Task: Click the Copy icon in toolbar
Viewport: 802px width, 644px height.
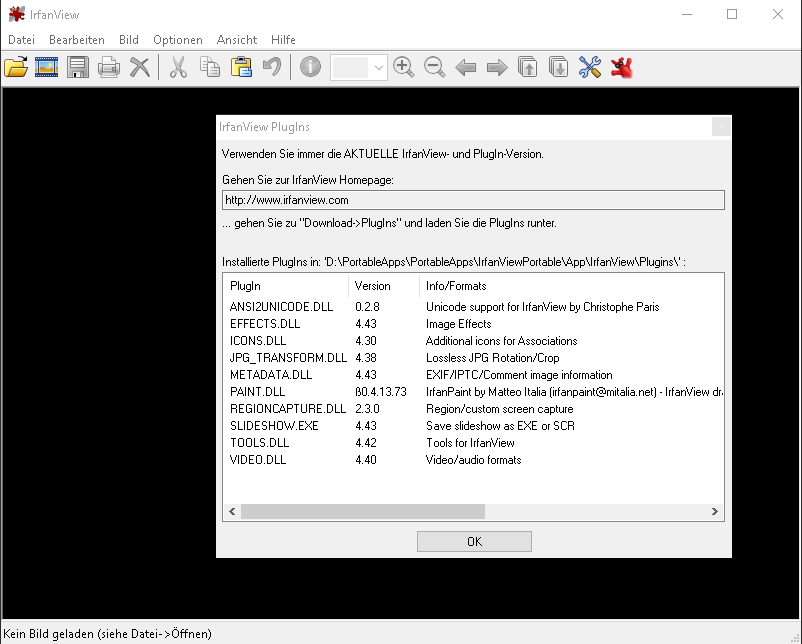Action: tap(210, 68)
